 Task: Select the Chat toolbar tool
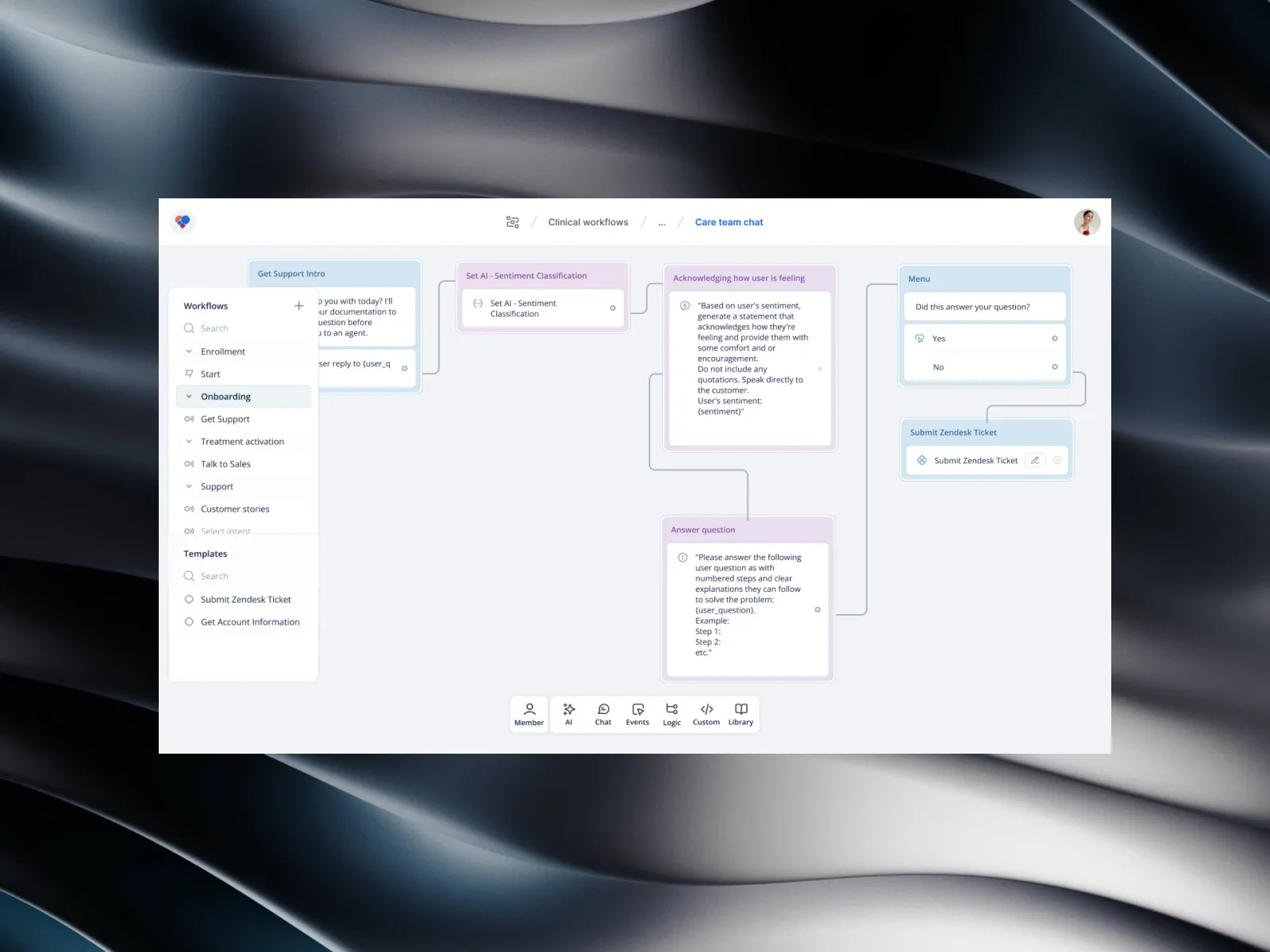(603, 714)
